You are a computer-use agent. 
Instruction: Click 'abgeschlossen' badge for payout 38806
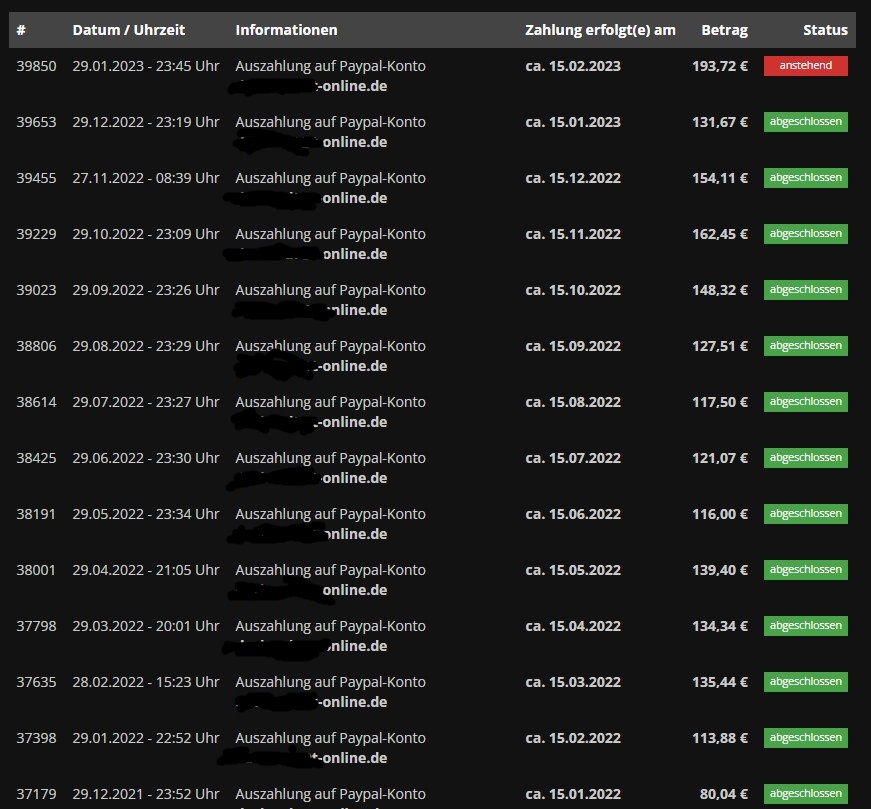click(805, 346)
